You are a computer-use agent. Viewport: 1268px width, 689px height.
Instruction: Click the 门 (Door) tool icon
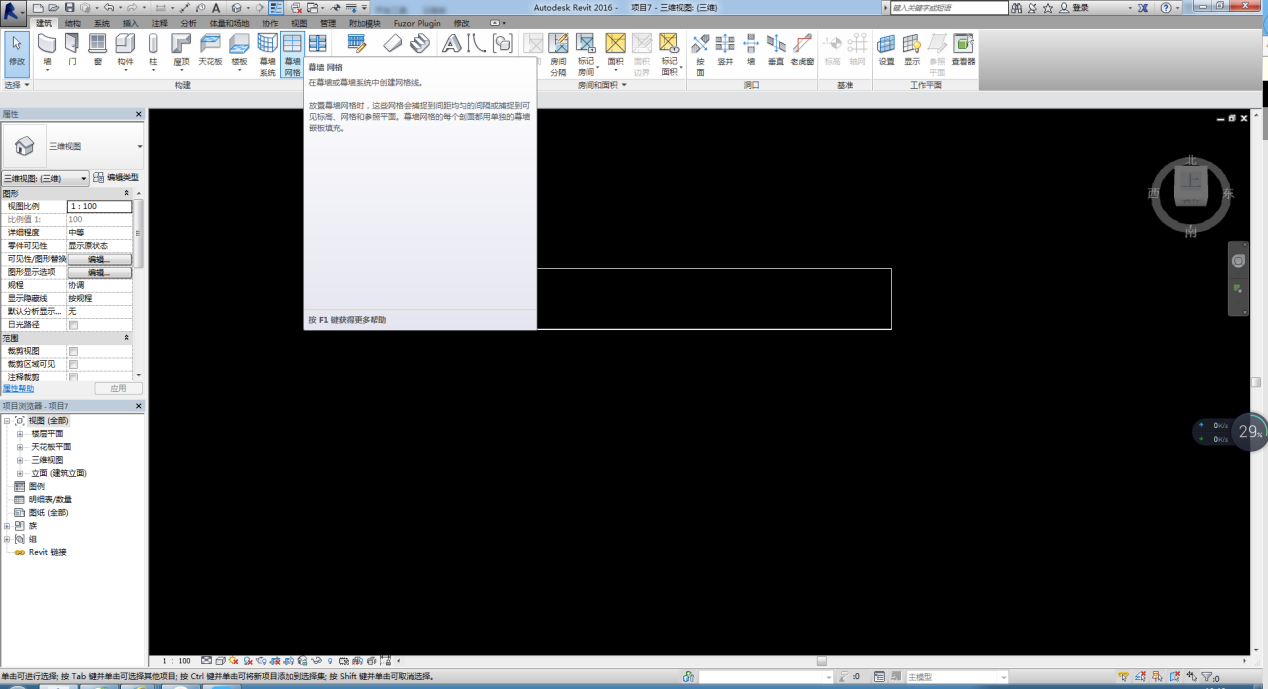tap(72, 49)
